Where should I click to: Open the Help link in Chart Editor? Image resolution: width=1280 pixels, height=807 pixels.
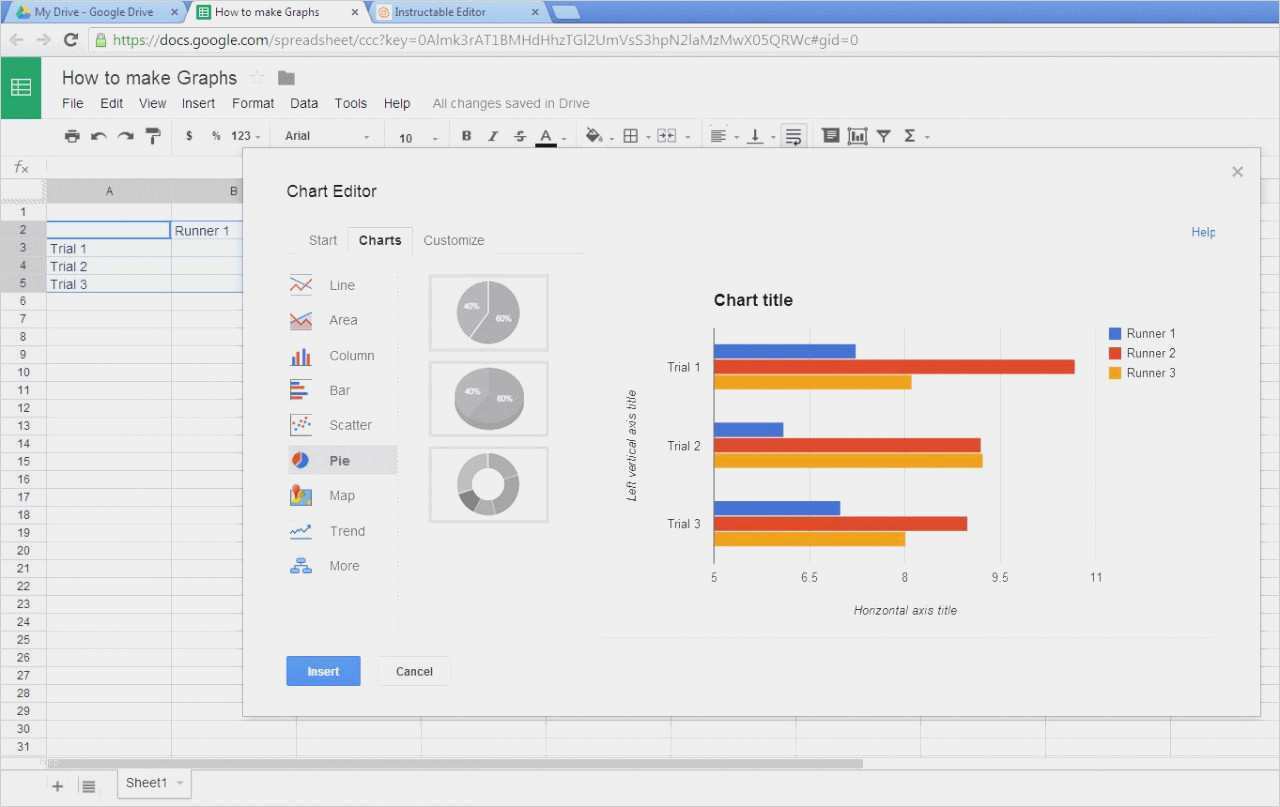pyautogui.click(x=1203, y=232)
